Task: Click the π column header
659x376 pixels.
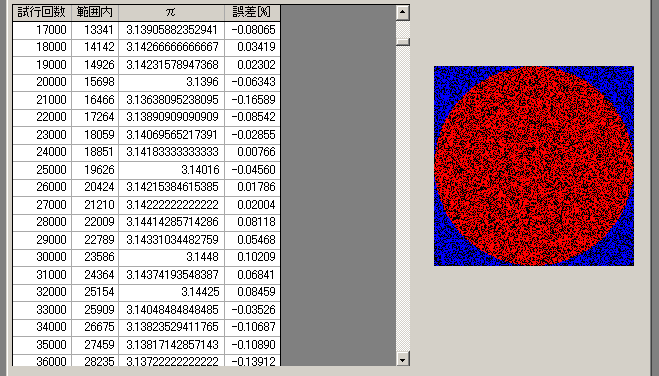Action: (x=171, y=13)
